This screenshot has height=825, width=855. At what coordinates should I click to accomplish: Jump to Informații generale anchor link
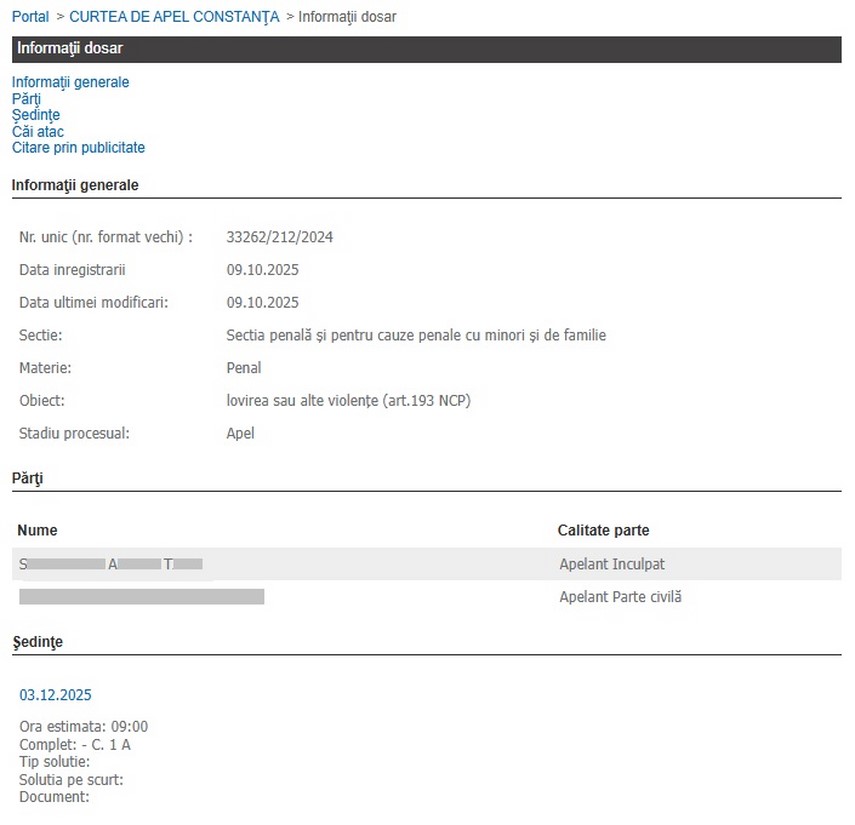[x=70, y=82]
